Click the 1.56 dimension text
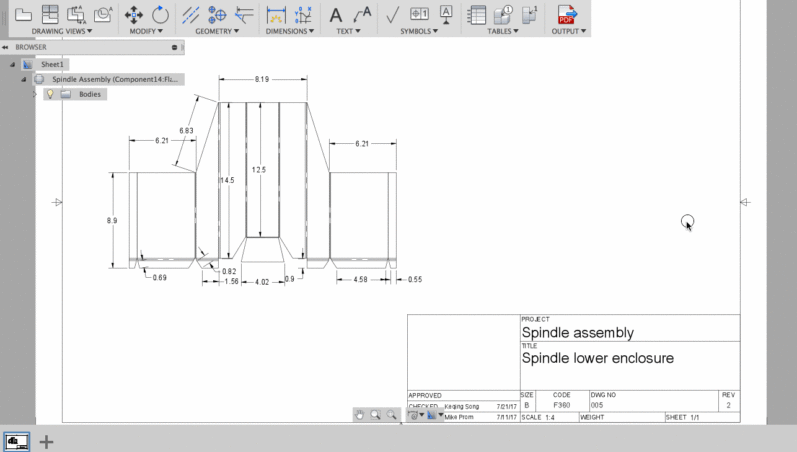The image size is (797, 452). (231, 281)
